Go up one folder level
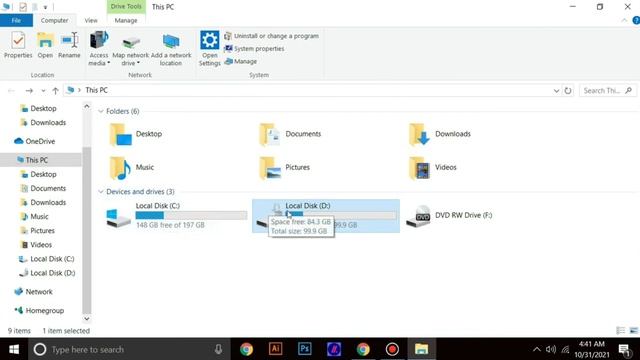Screen dimensions: 640x360 56,90
